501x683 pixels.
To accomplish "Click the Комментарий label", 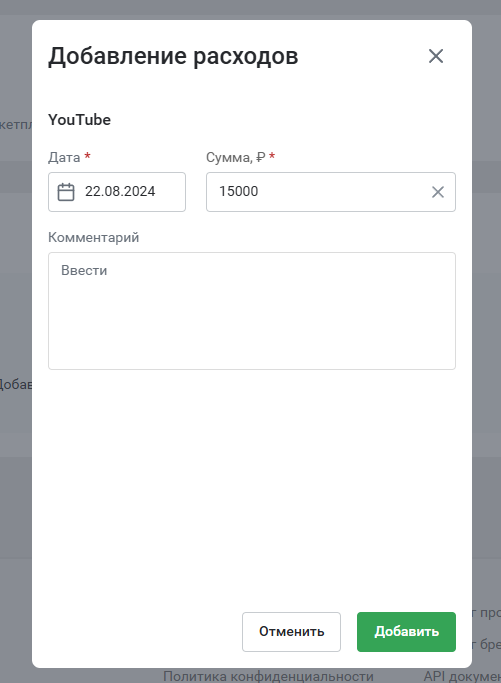I will (94, 237).
